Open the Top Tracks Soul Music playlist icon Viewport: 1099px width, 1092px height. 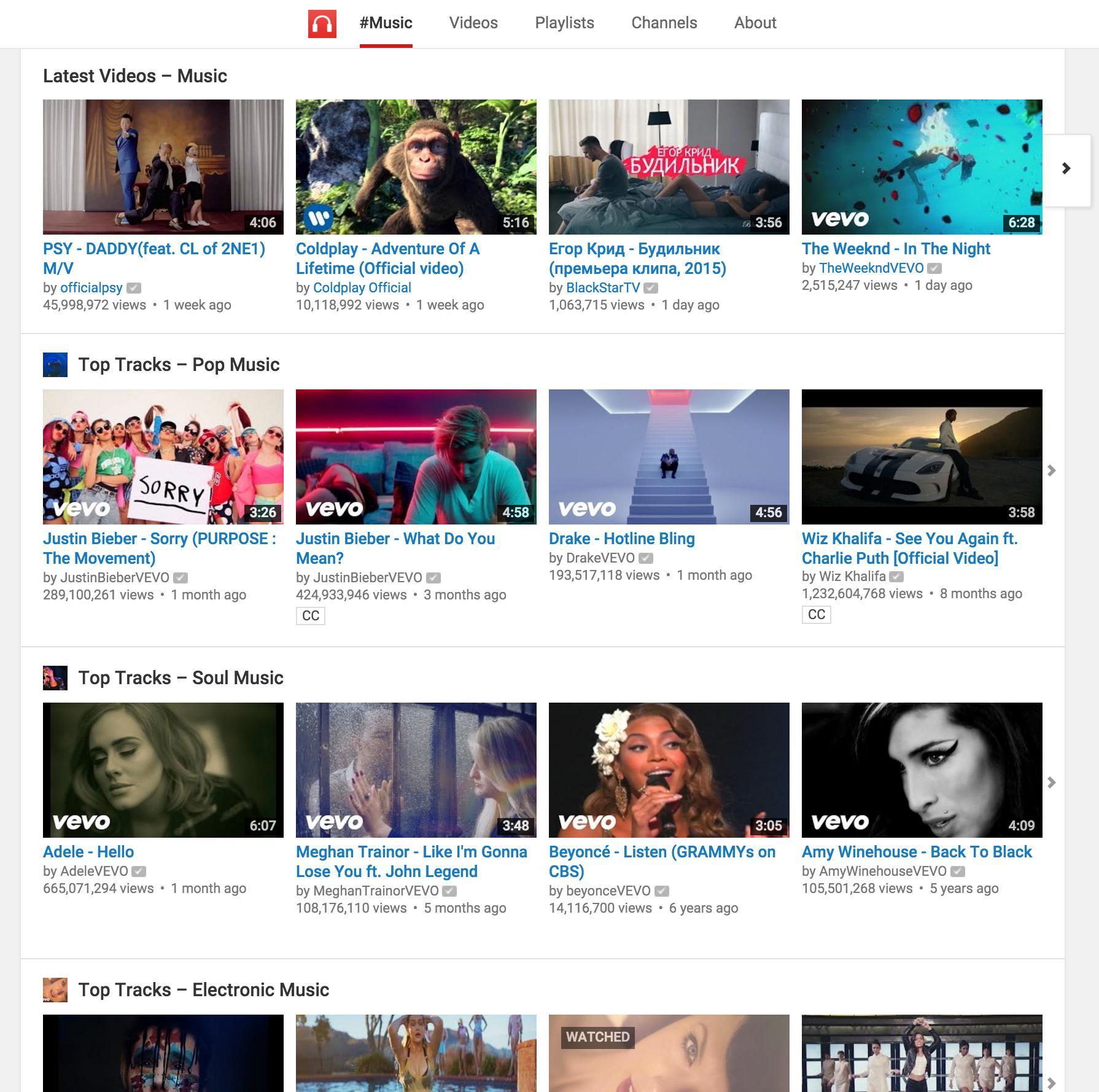[55, 678]
